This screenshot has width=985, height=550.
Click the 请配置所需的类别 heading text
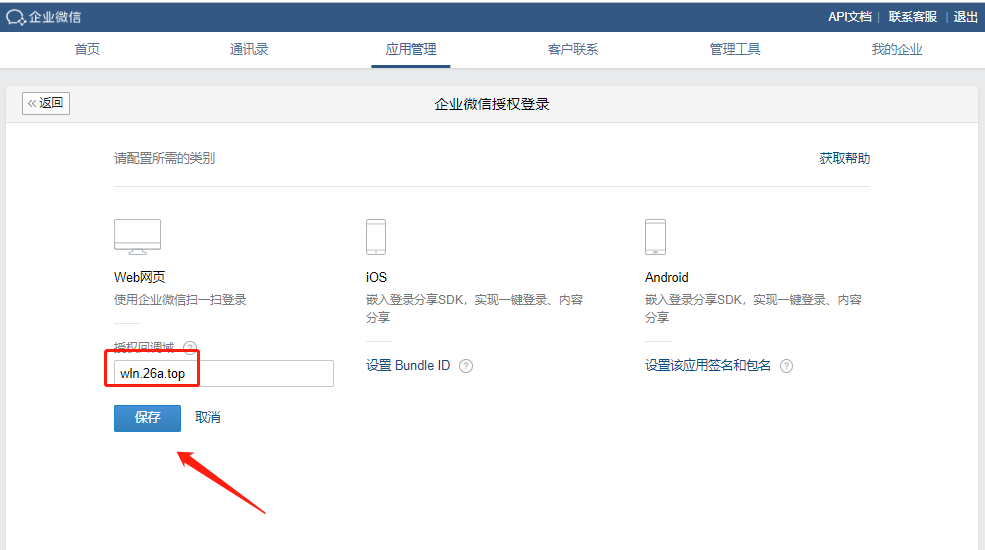(165, 158)
